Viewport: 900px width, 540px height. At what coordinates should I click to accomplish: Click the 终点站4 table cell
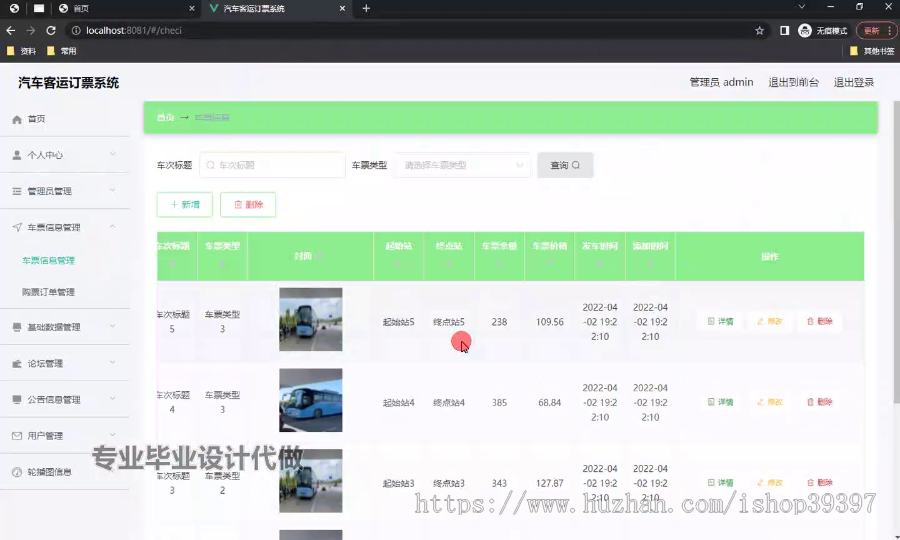pos(449,403)
